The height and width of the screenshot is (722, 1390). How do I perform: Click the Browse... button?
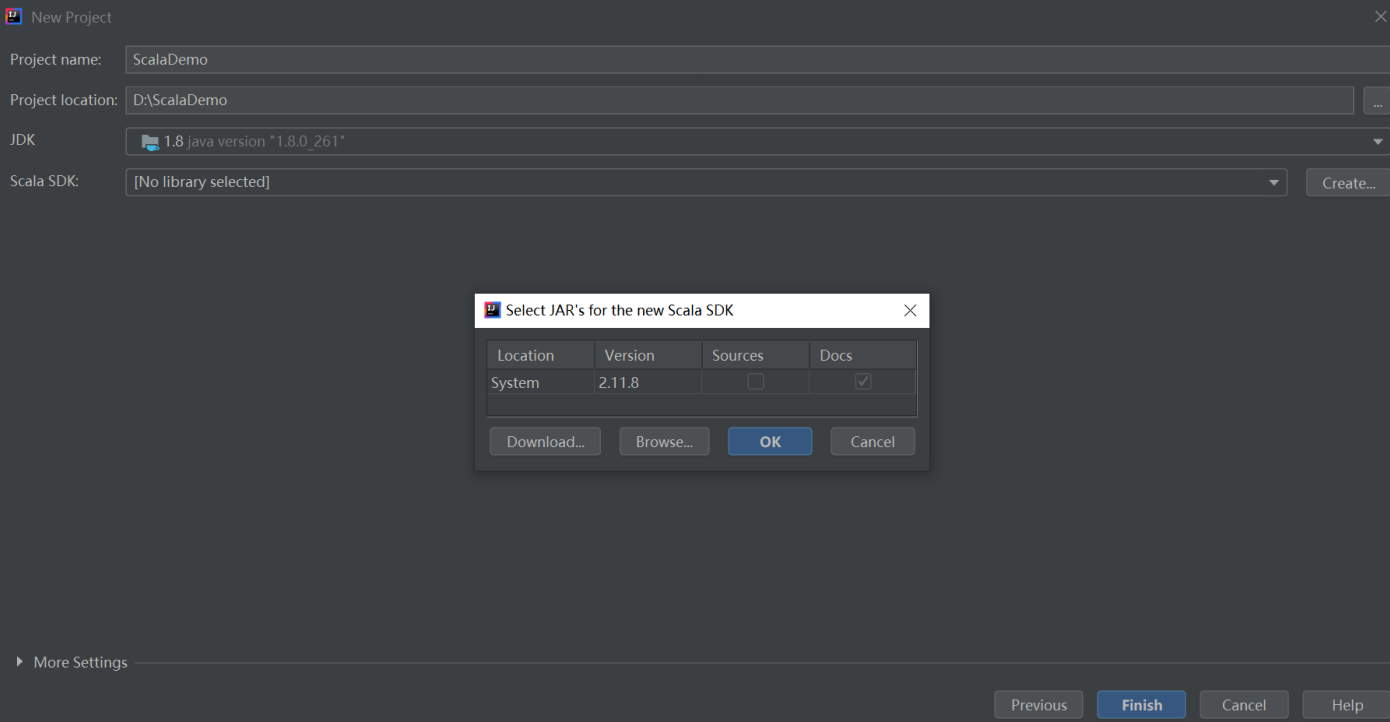tap(664, 442)
